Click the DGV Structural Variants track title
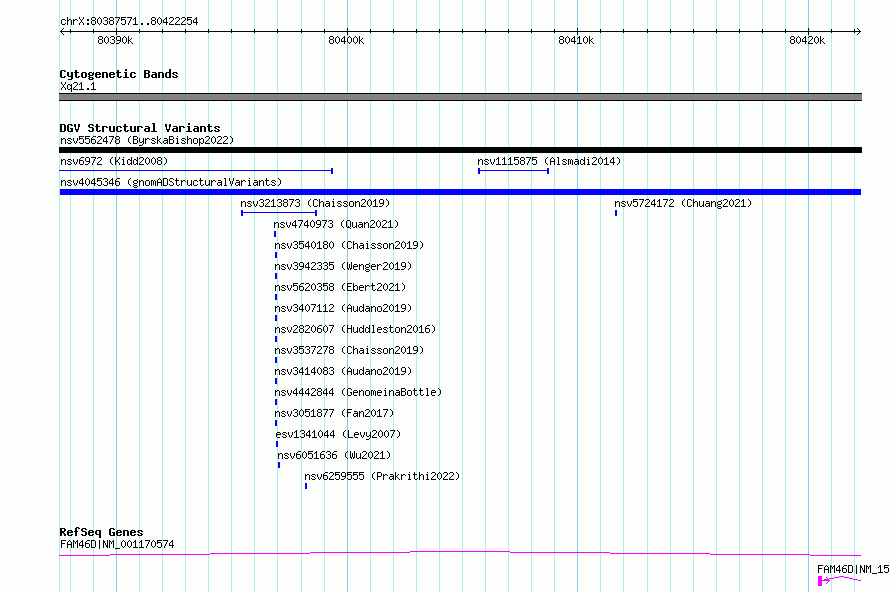 (x=139, y=128)
